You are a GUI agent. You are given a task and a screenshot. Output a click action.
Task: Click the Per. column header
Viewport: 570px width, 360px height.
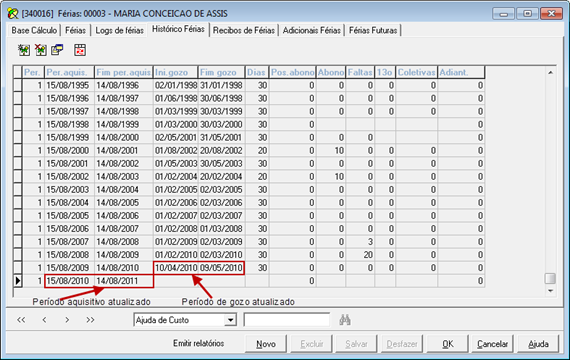tap(33, 72)
